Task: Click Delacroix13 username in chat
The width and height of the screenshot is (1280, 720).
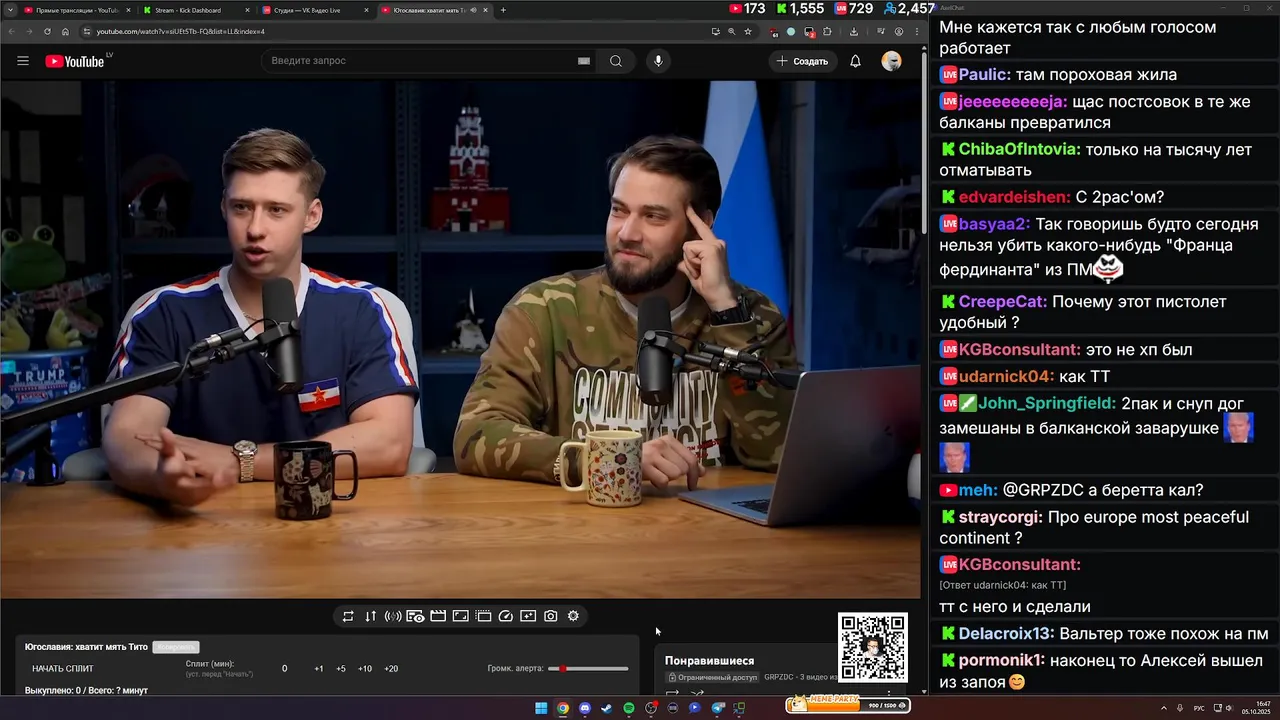Action: pos(1006,633)
